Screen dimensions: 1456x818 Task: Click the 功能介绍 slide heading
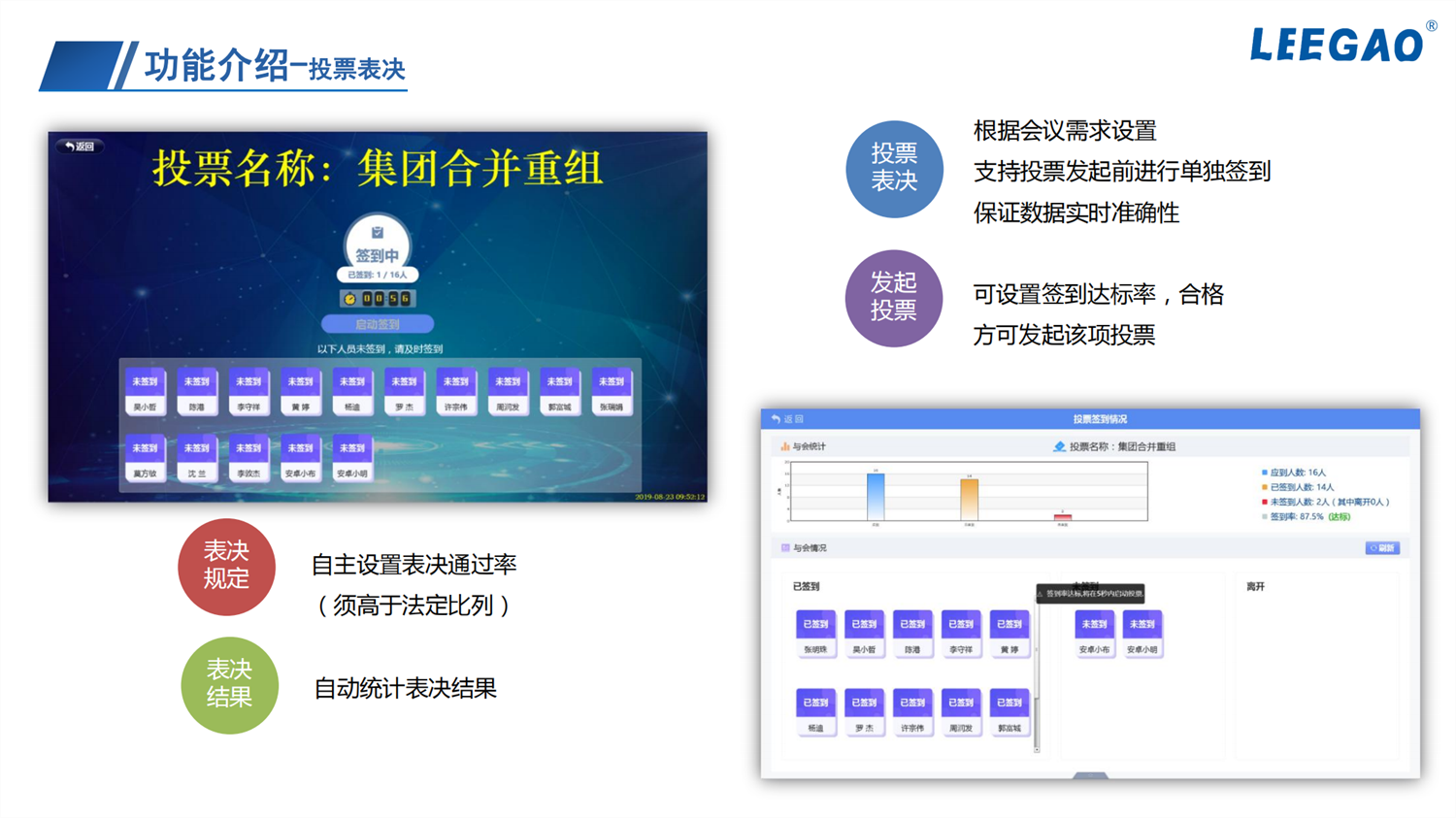point(216,66)
